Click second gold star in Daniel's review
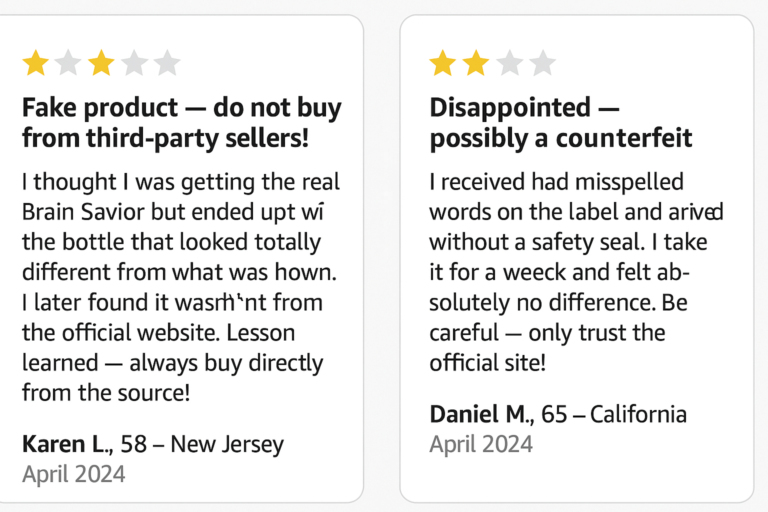The width and height of the screenshot is (768, 512). [476, 63]
